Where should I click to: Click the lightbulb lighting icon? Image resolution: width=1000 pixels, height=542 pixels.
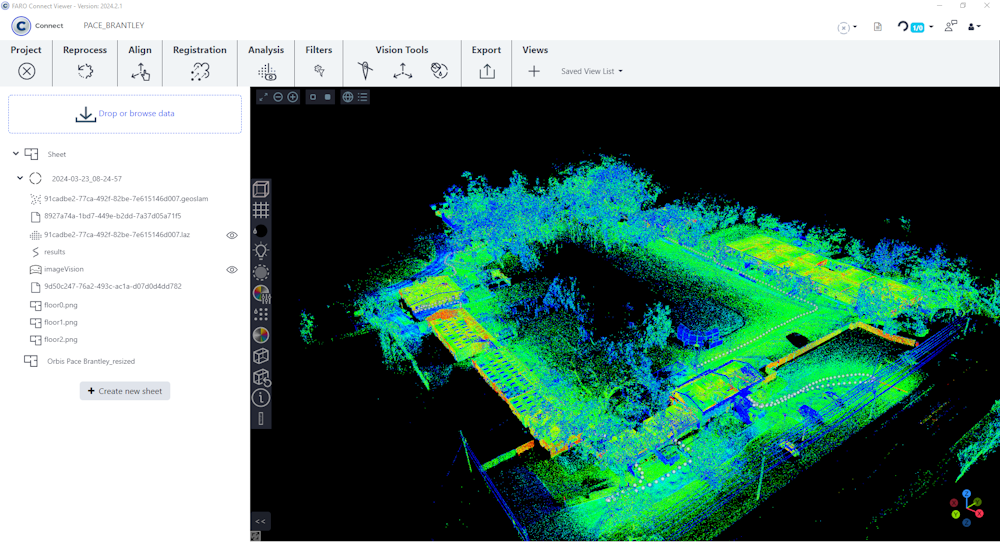click(261, 251)
